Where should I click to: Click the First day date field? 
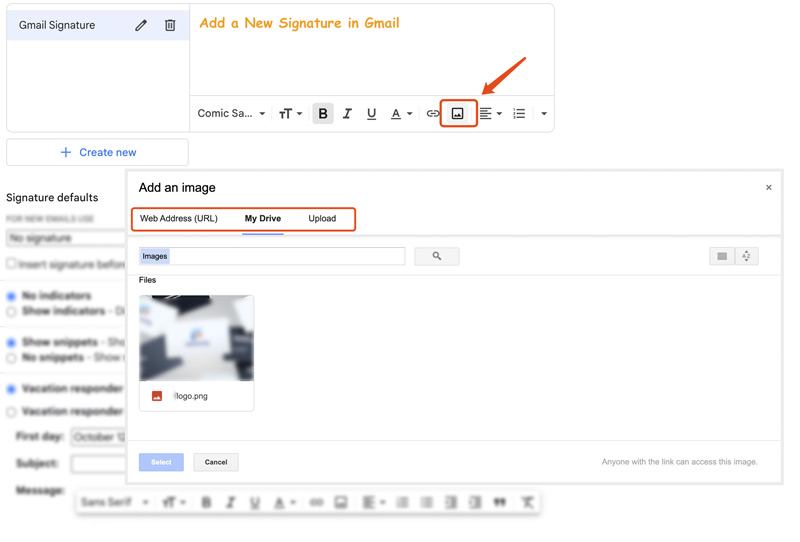(x=98, y=437)
